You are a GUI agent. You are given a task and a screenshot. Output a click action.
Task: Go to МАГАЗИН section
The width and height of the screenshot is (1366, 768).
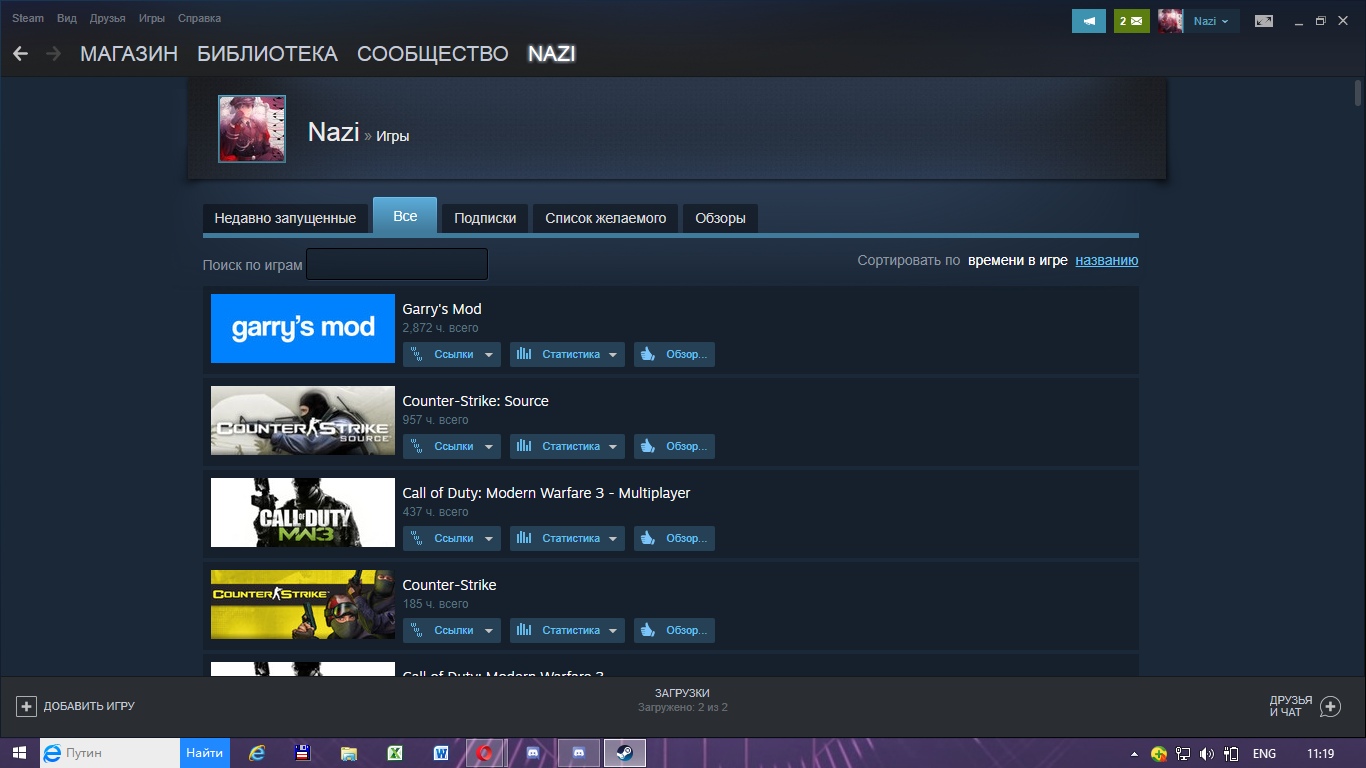click(x=129, y=54)
